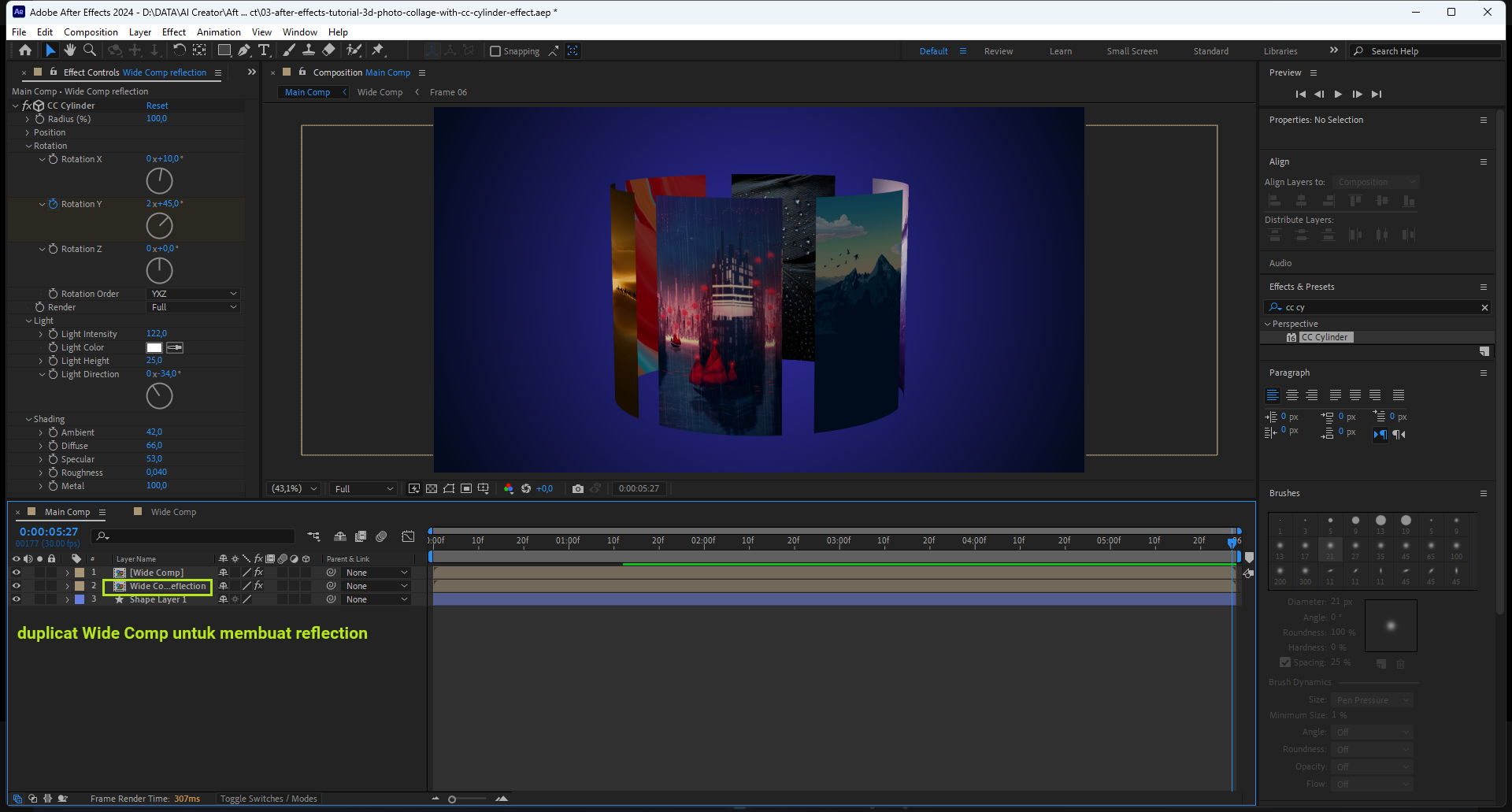The width and height of the screenshot is (1512, 812).
Task: Click the Light Color white swatch
Action: [x=154, y=348]
